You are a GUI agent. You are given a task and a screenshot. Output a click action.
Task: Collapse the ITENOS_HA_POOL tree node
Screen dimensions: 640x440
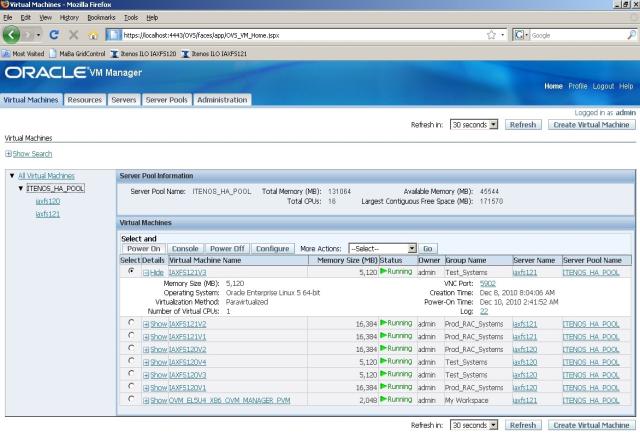coord(20,188)
